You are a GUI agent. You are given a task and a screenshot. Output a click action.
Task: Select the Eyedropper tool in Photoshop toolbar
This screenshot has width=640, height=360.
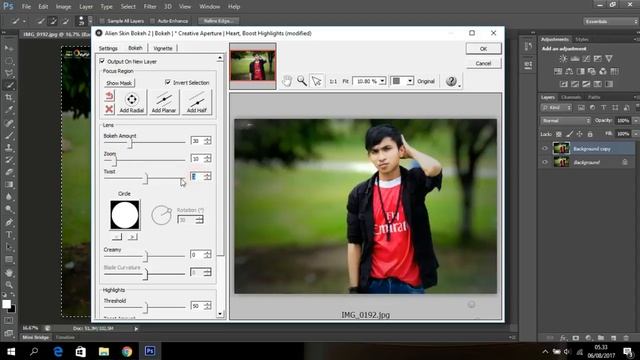9,110
